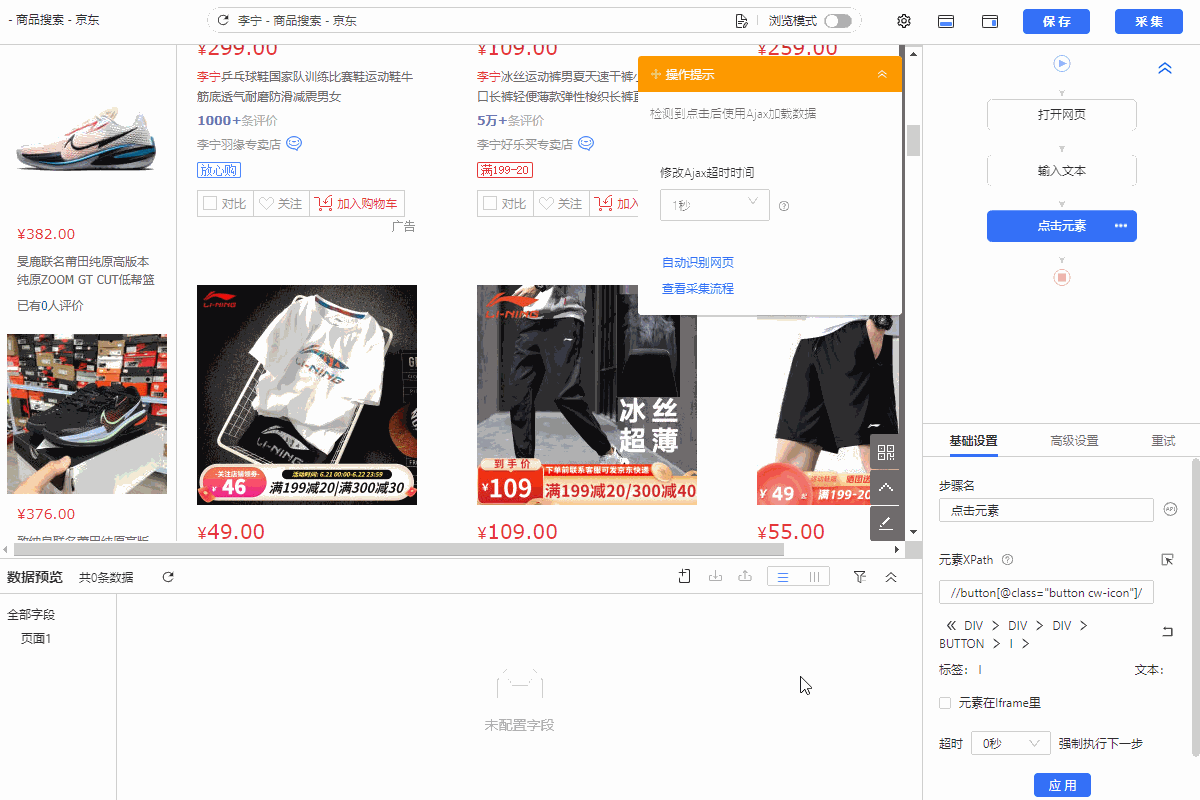
Task: Click the page edit icon in address bar
Action: [x=741, y=21]
